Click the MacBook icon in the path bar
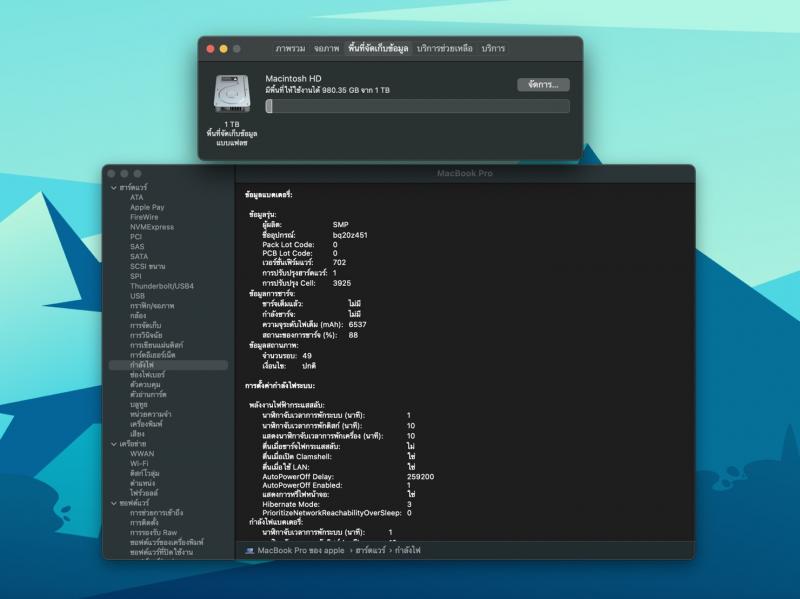 pyautogui.click(x=249, y=551)
